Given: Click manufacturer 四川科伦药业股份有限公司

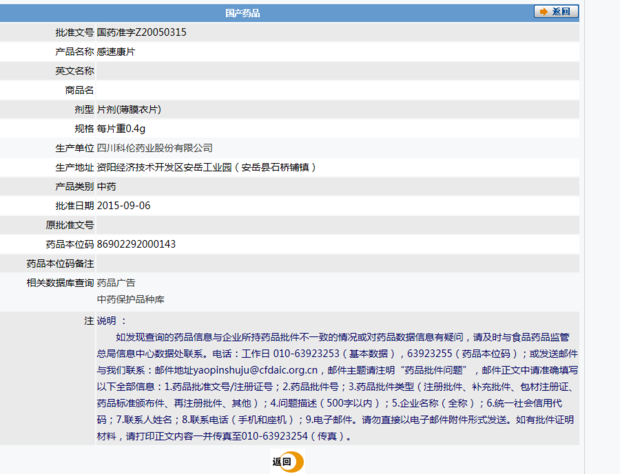Looking at the screenshot, I should 154,148.
